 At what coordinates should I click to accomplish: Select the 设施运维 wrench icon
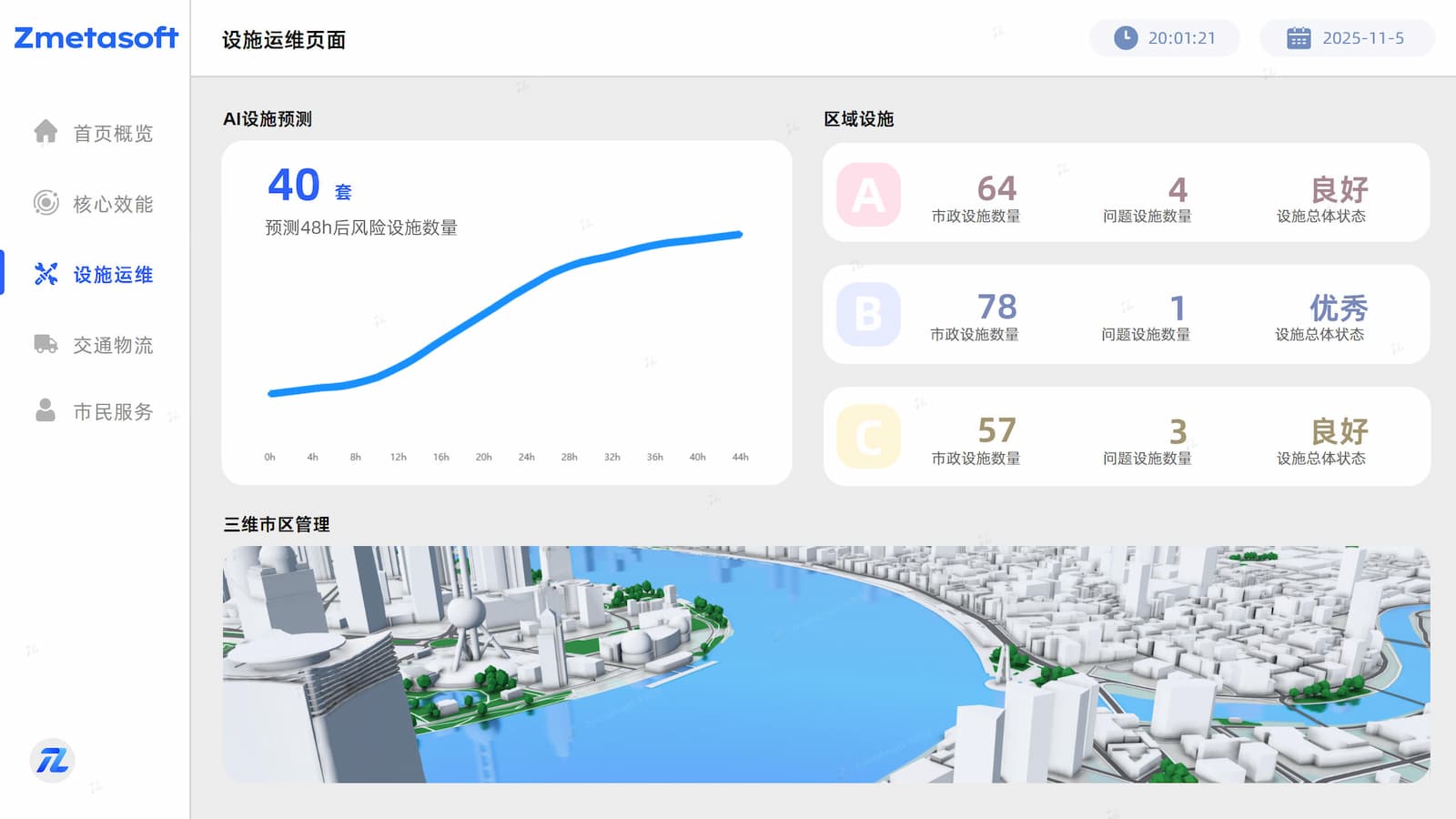tap(45, 274)
